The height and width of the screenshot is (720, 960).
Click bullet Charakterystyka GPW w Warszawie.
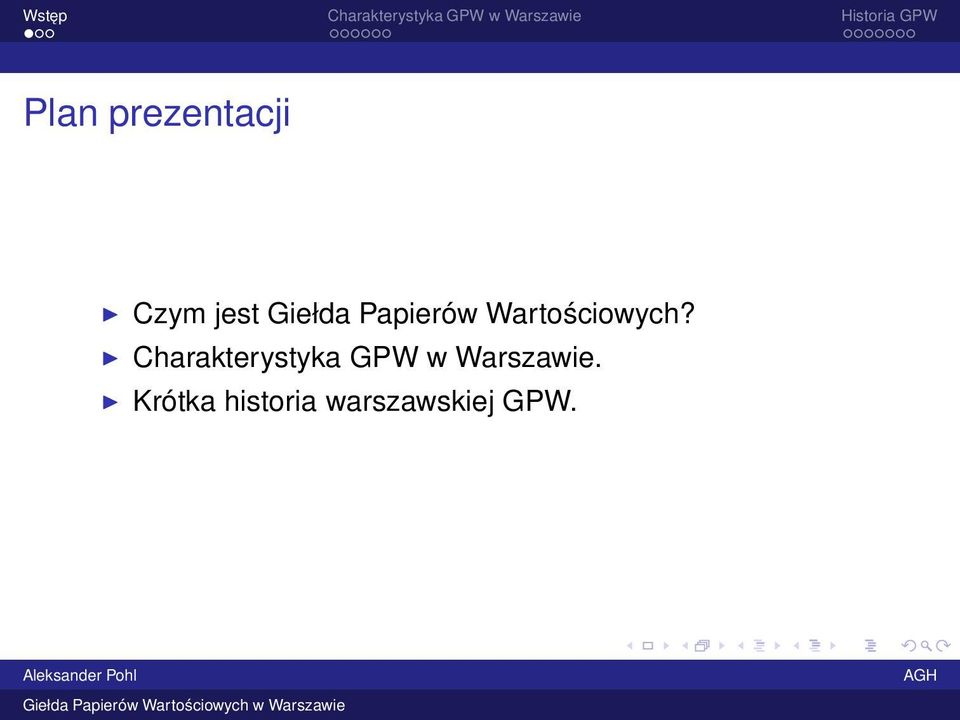(367, 358)
